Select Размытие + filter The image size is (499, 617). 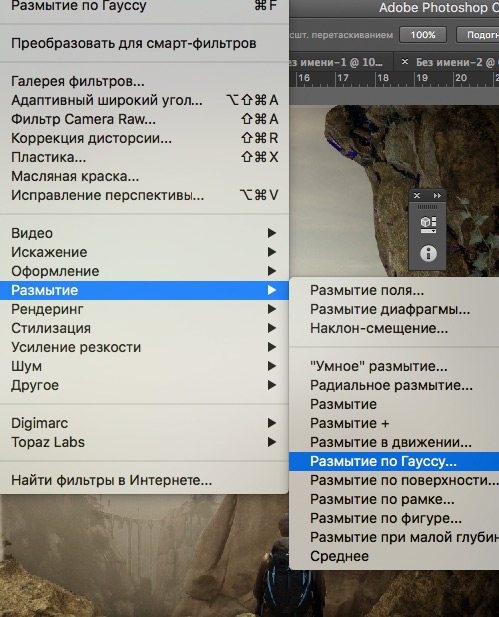click(x=394, y=423)
